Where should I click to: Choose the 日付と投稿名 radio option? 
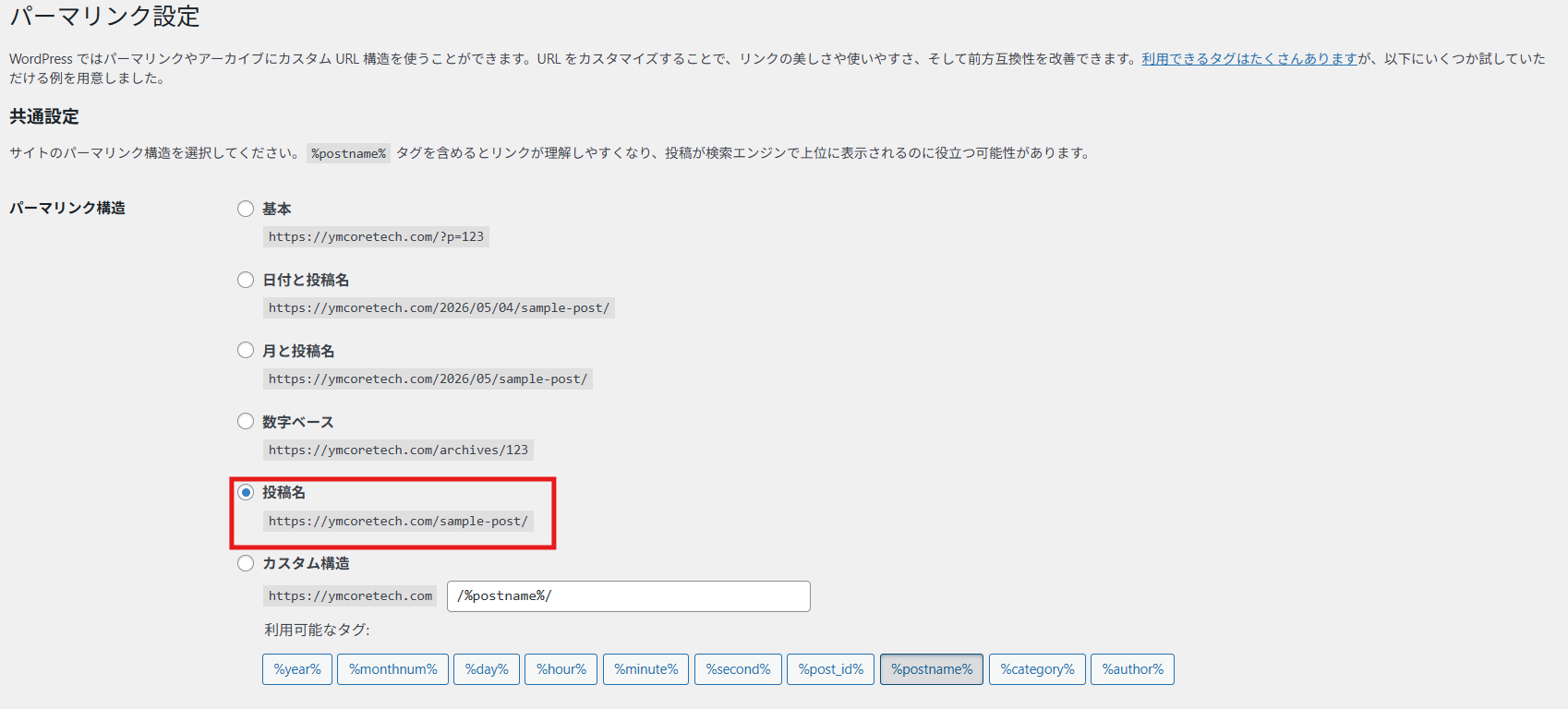[x=246, y=280]
